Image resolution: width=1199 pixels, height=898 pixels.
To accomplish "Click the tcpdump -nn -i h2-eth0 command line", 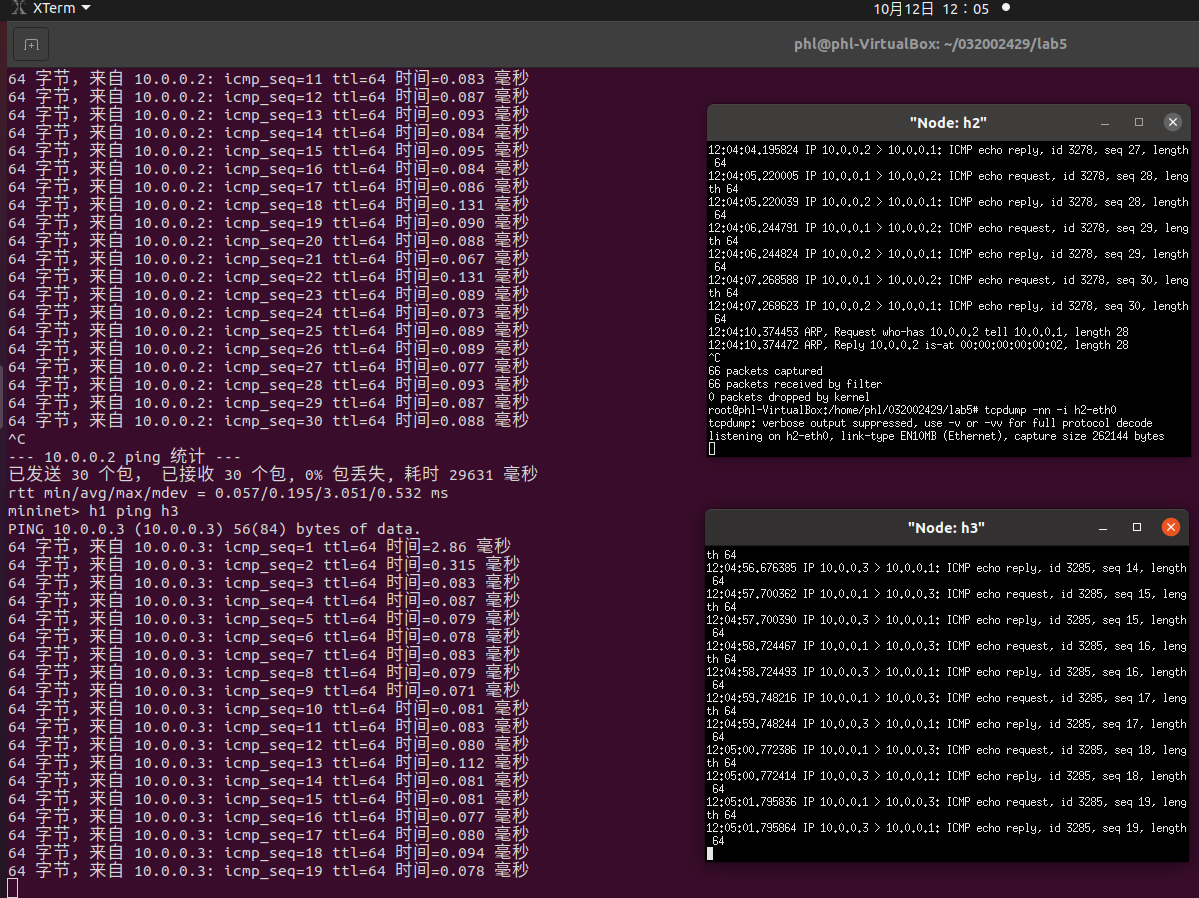I will tap(912, 410).
